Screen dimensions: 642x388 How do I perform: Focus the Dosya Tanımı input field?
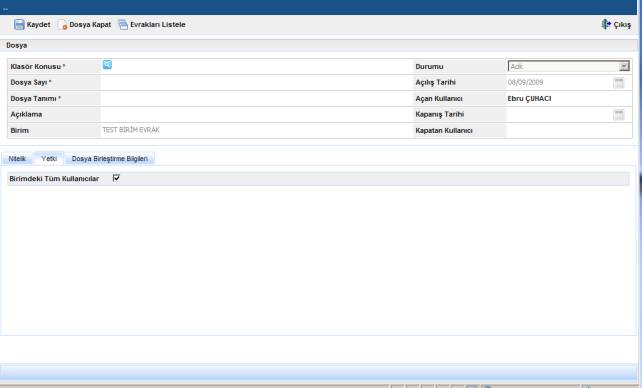tap(256, 99)
